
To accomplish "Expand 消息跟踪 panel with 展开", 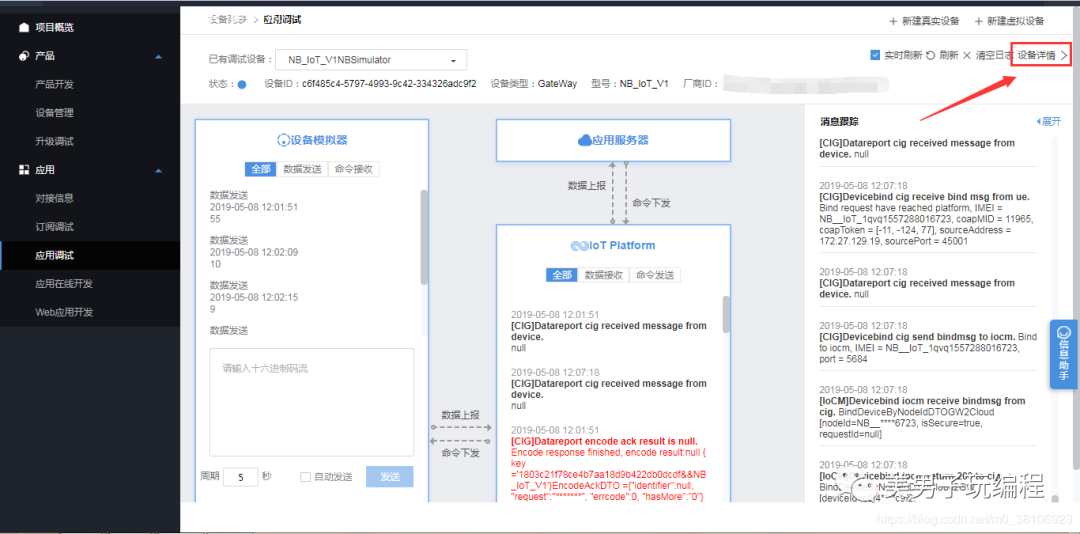I will point(1049,121).
